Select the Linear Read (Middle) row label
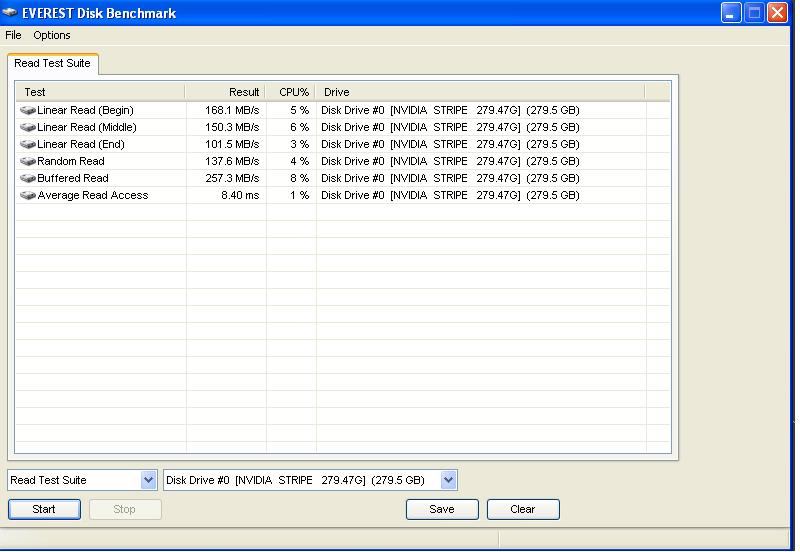This screenshot has width=800, height=552. [x=87, y=127]
